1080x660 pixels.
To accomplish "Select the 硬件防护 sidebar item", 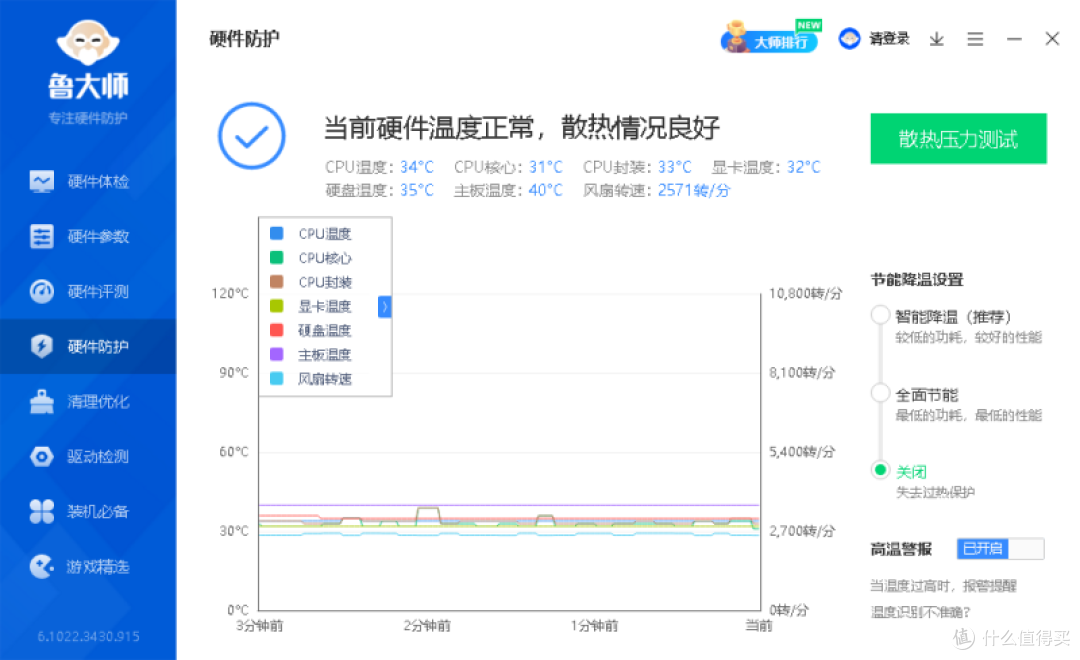I will click(x=88, y=347).
